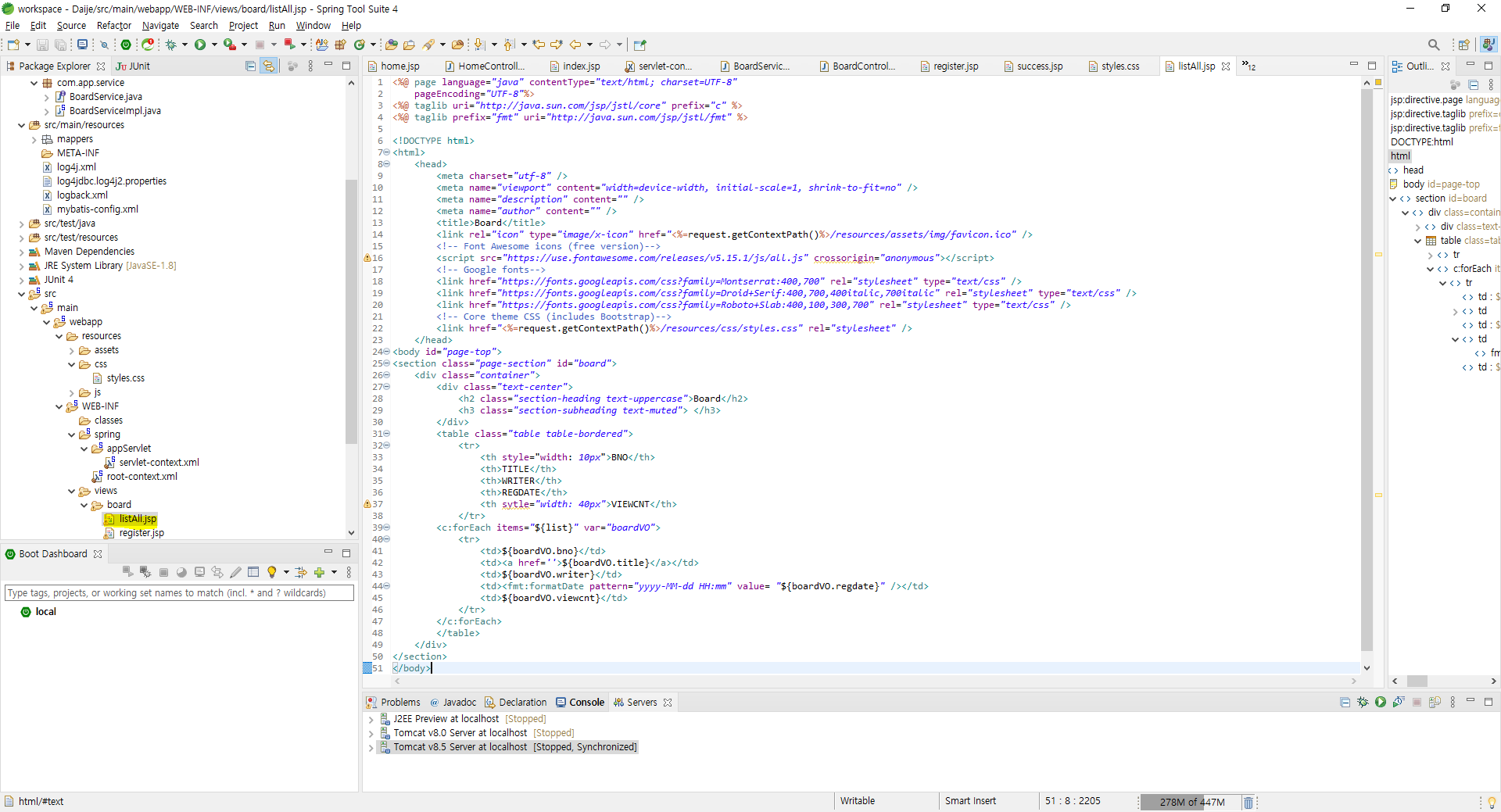Click the Save All toolbar icon
Viewport: 1501px width, 812px height.
(59, 45)
